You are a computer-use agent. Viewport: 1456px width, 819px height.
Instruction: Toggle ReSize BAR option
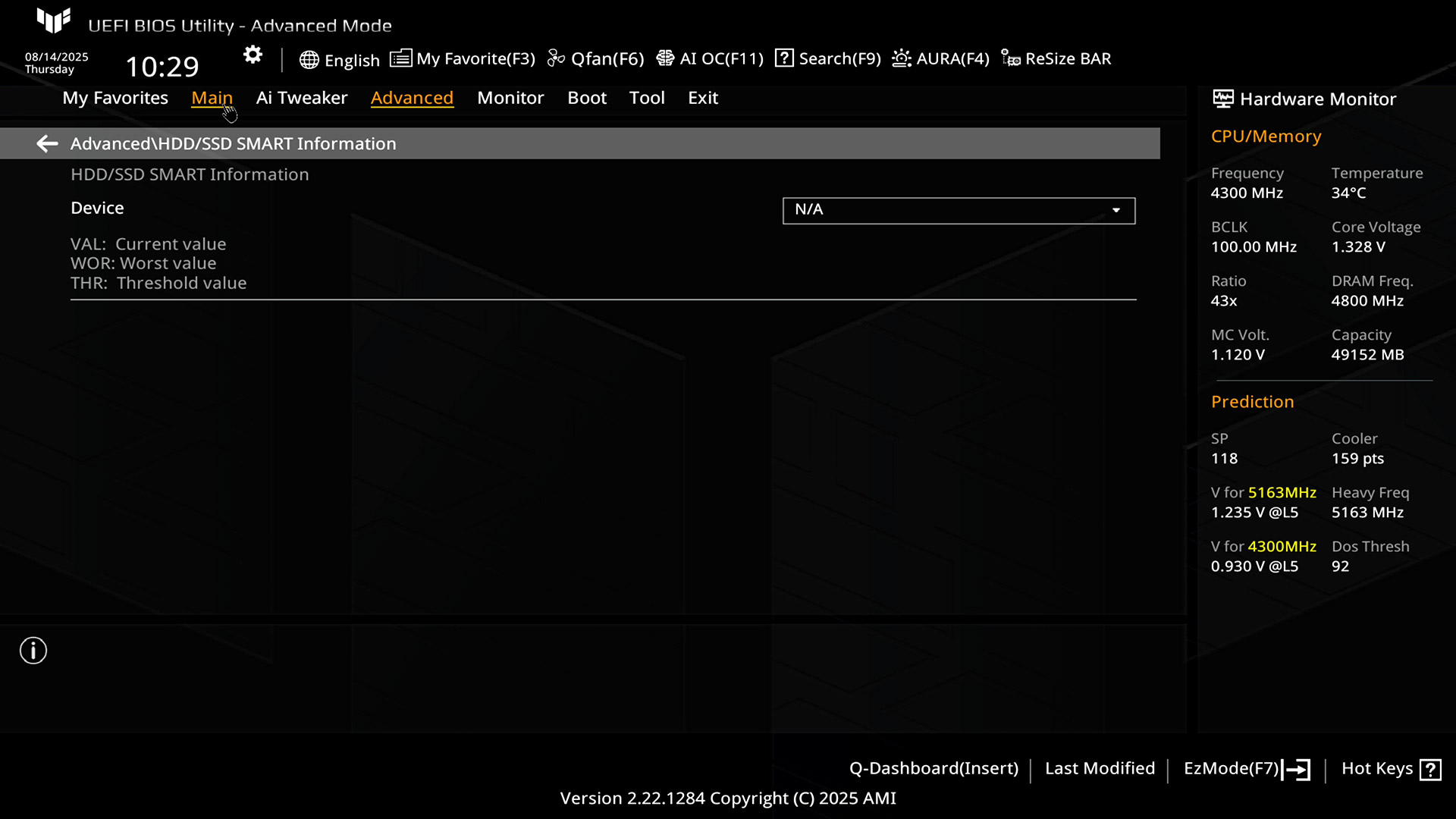[x=1056, y=58]
